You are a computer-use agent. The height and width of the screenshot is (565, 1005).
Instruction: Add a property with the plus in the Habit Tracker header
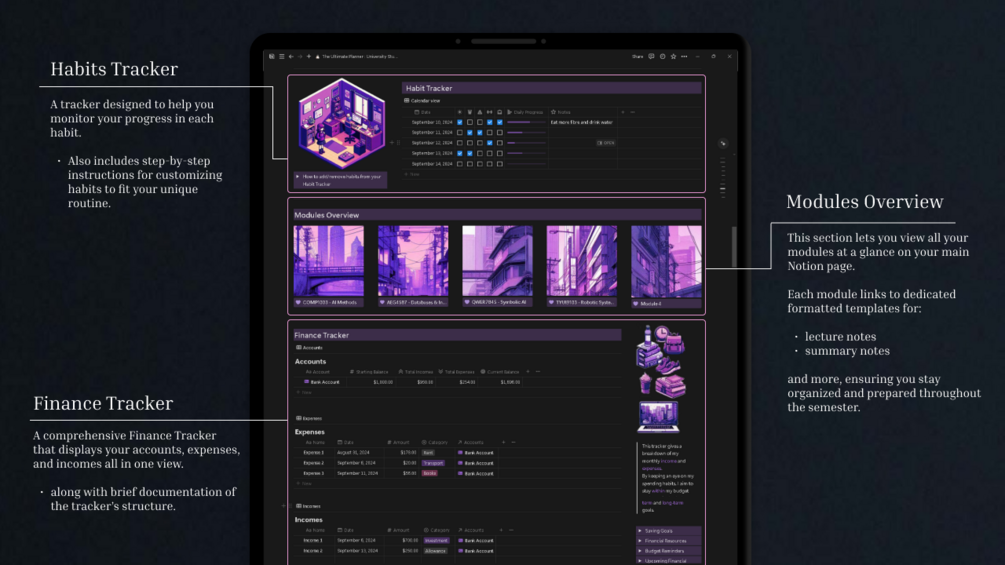pos(623,112)
